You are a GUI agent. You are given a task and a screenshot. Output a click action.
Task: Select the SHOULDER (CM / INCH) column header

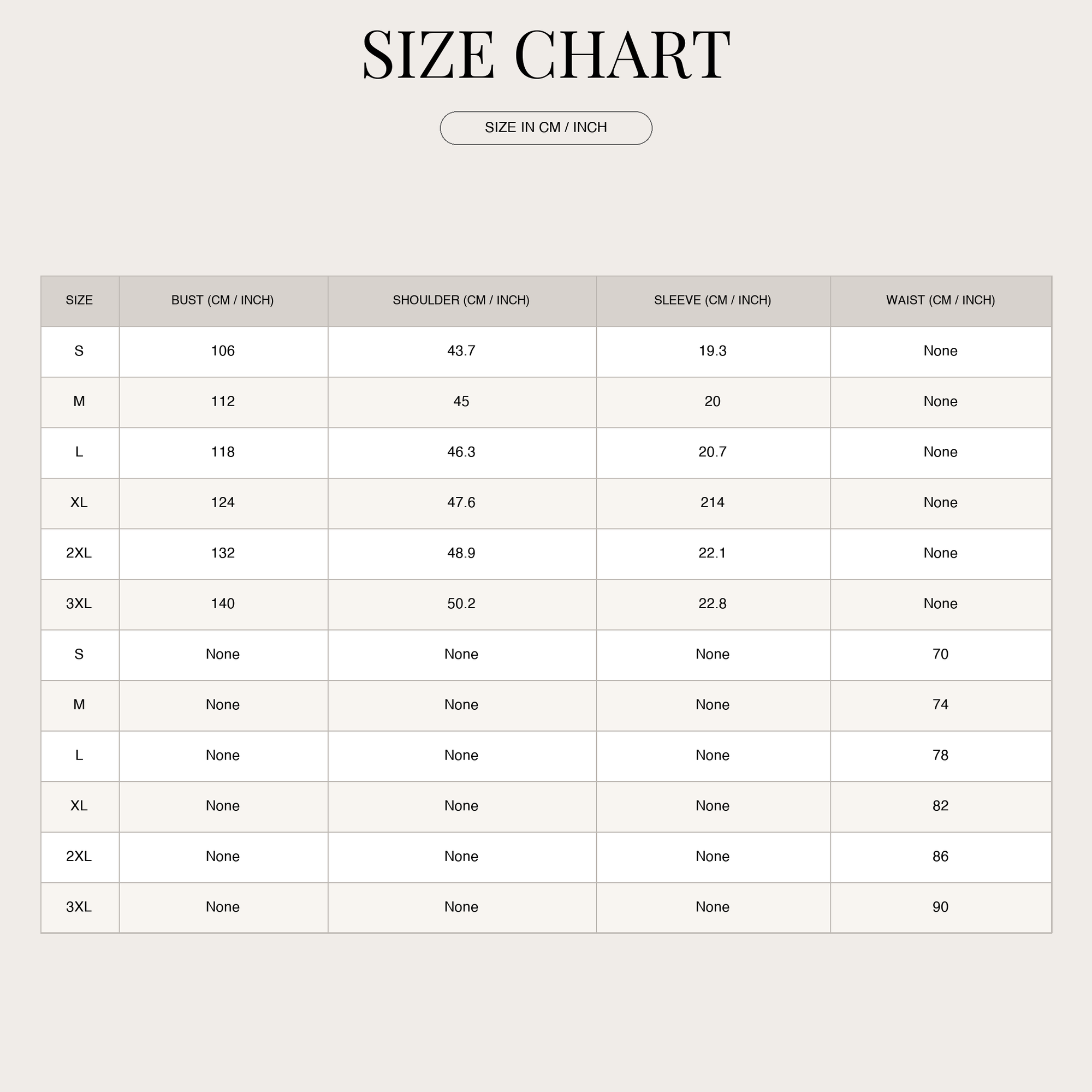[x=462, y=301]
